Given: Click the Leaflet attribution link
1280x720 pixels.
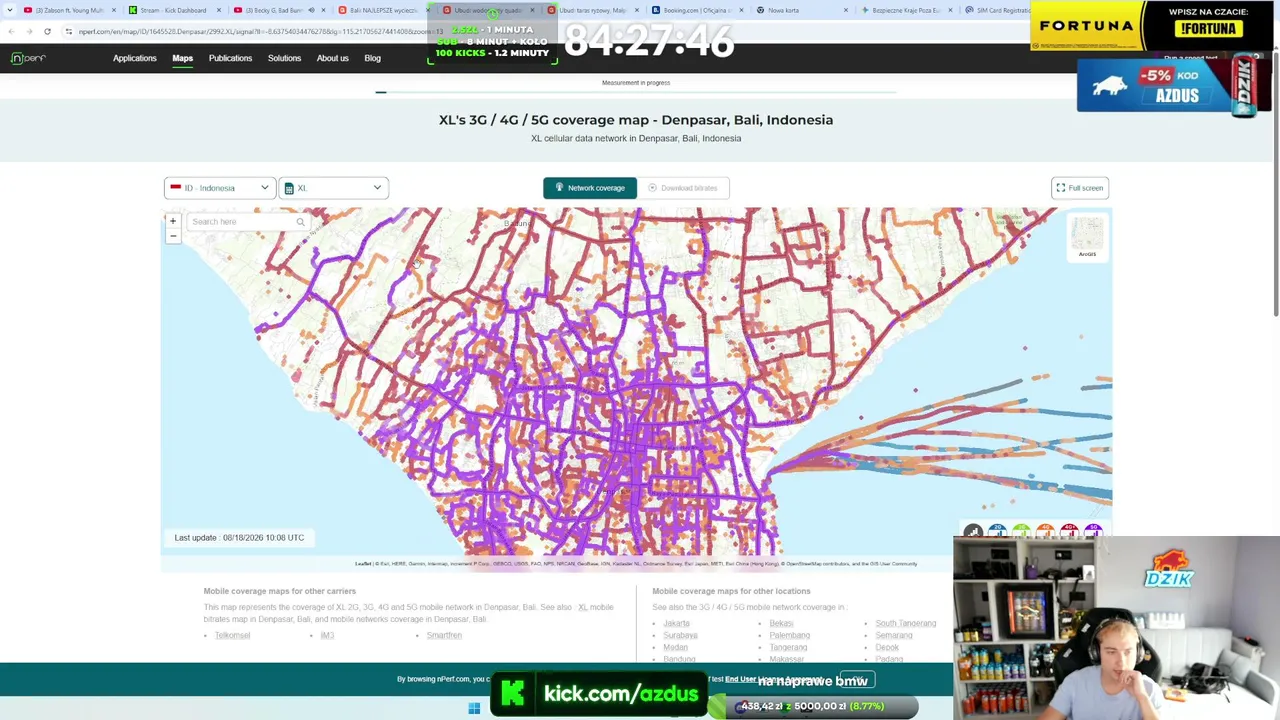Looking at the screenshot, I should [x=363, y=564].
